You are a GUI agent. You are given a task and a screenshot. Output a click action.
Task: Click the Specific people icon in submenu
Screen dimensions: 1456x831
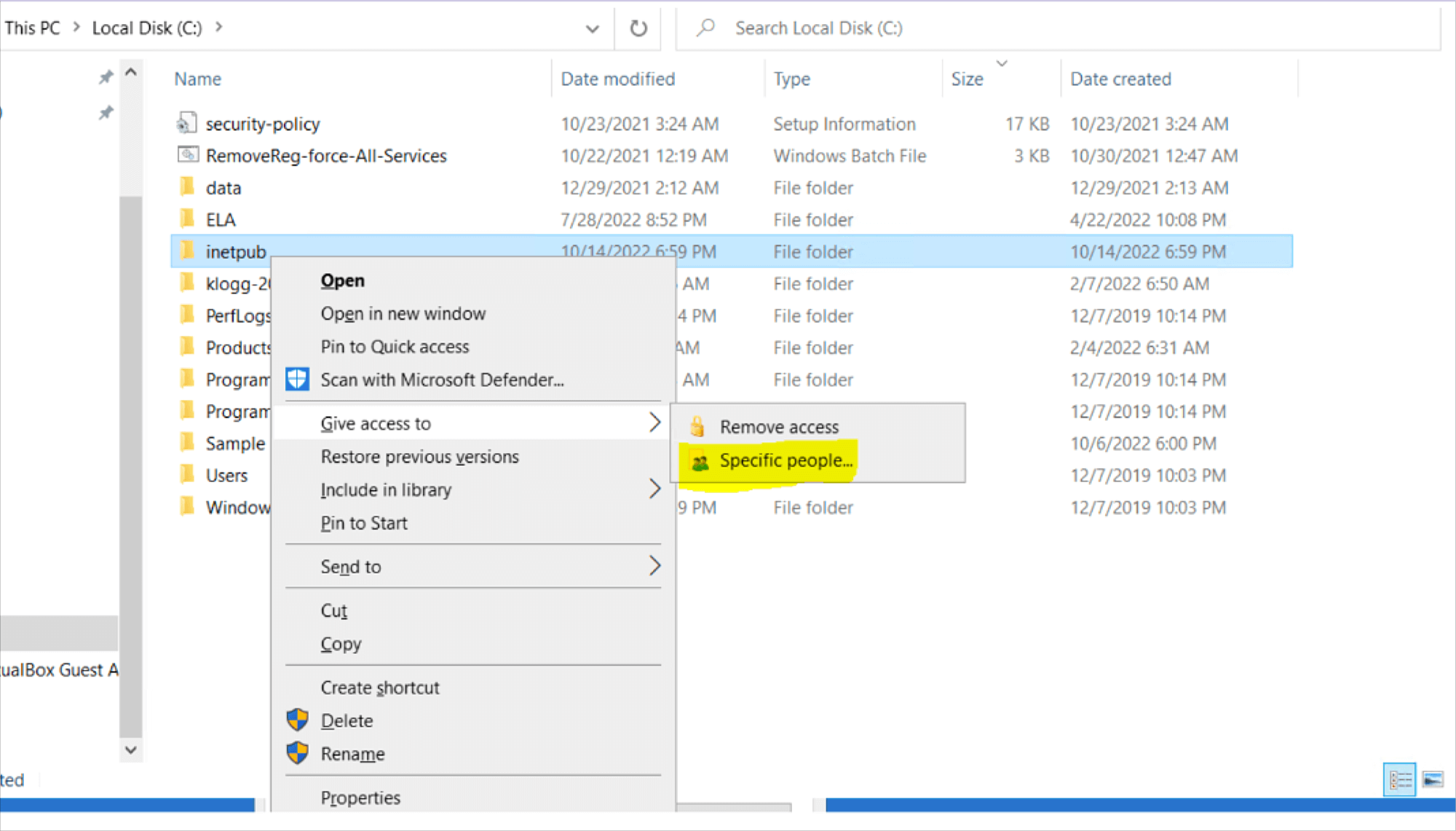[700, 460]
